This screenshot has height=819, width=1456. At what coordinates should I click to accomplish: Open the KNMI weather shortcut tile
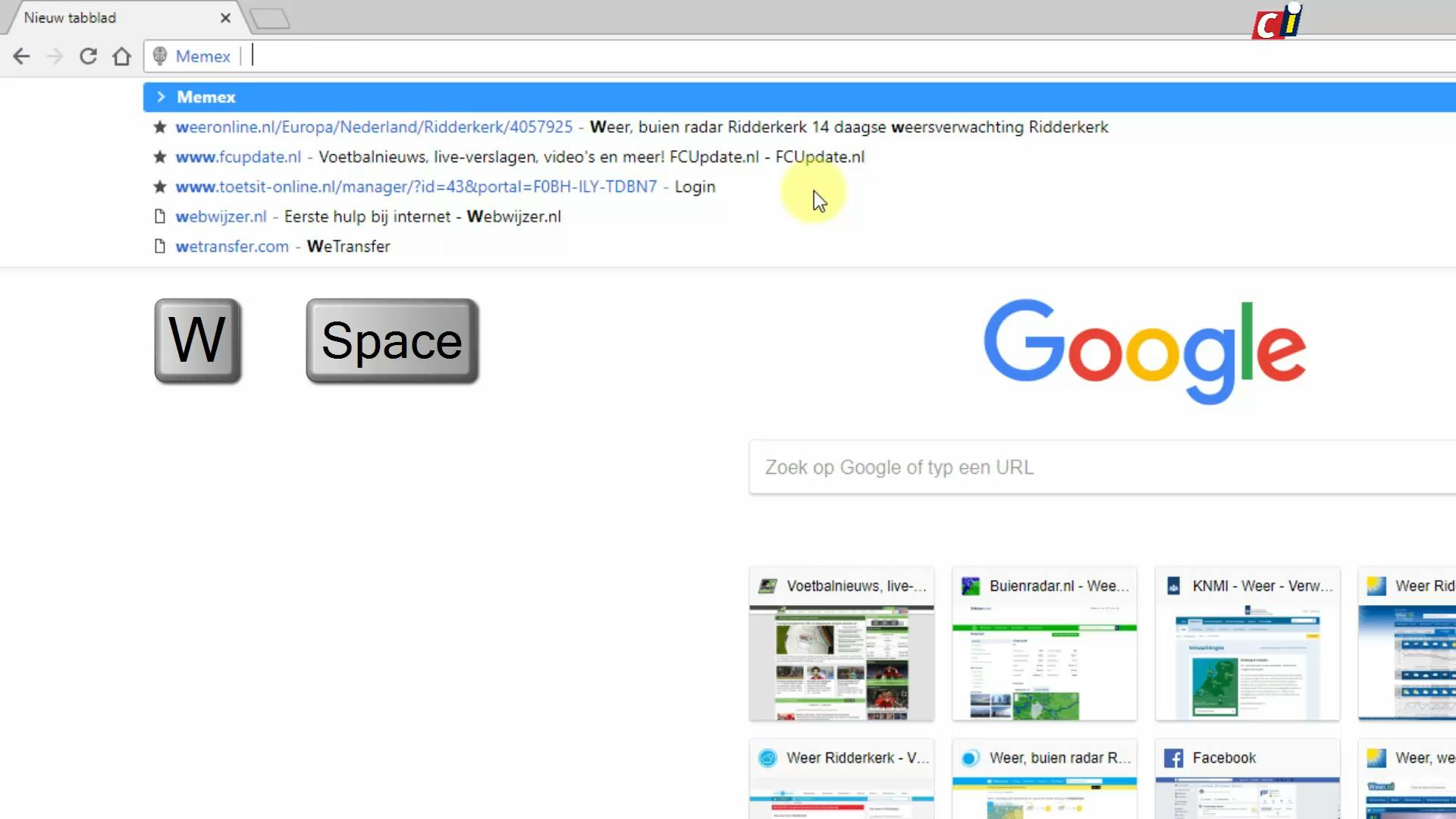pyautogui.click(x=1247, y=645)
